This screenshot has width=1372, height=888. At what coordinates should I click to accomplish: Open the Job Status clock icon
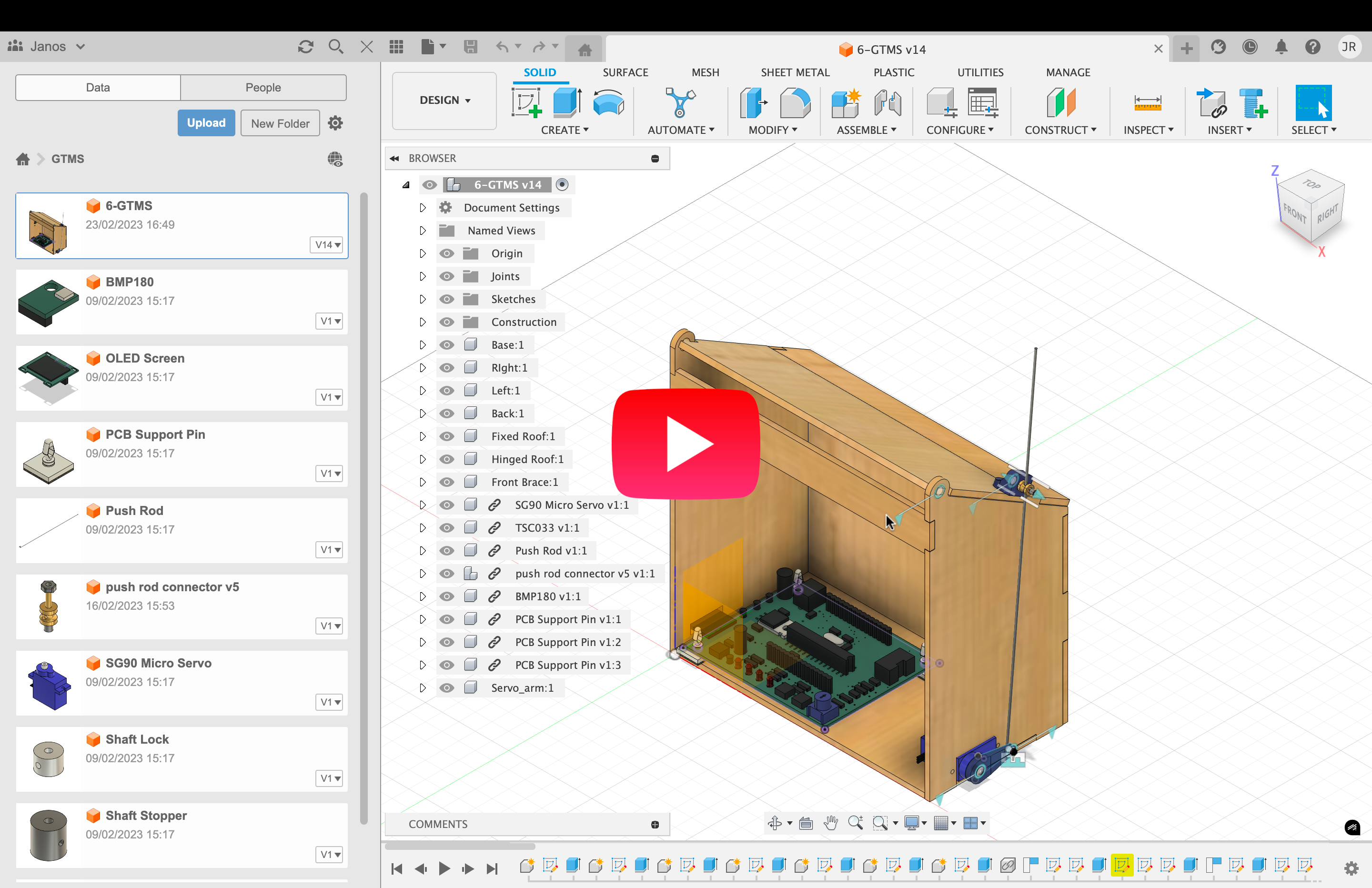[x=1250, y=47]
